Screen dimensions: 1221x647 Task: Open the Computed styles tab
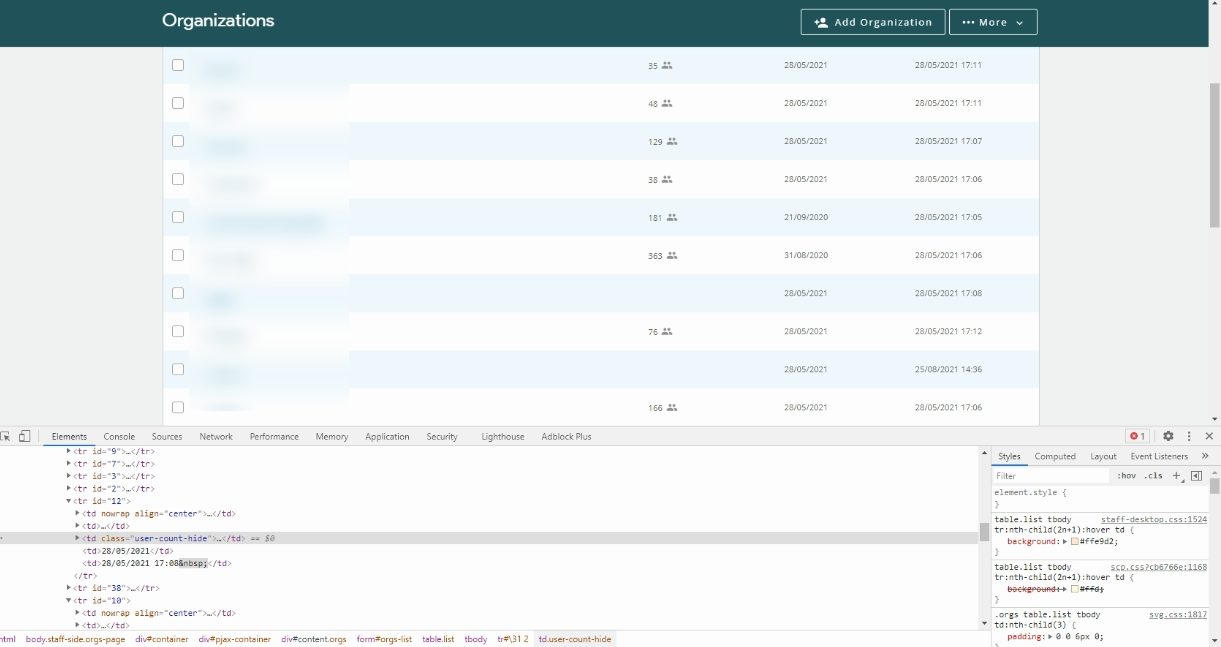pyautogui.click(x=1055, y=456)
